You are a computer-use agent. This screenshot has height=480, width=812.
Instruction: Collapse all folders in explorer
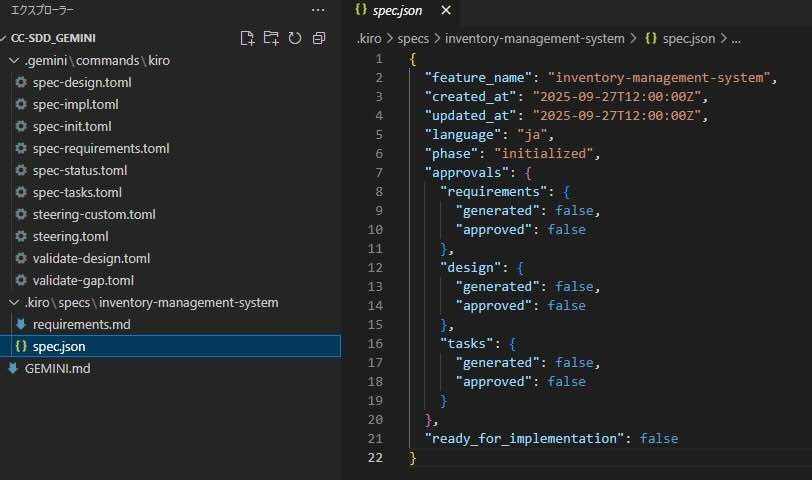[319, 38]
